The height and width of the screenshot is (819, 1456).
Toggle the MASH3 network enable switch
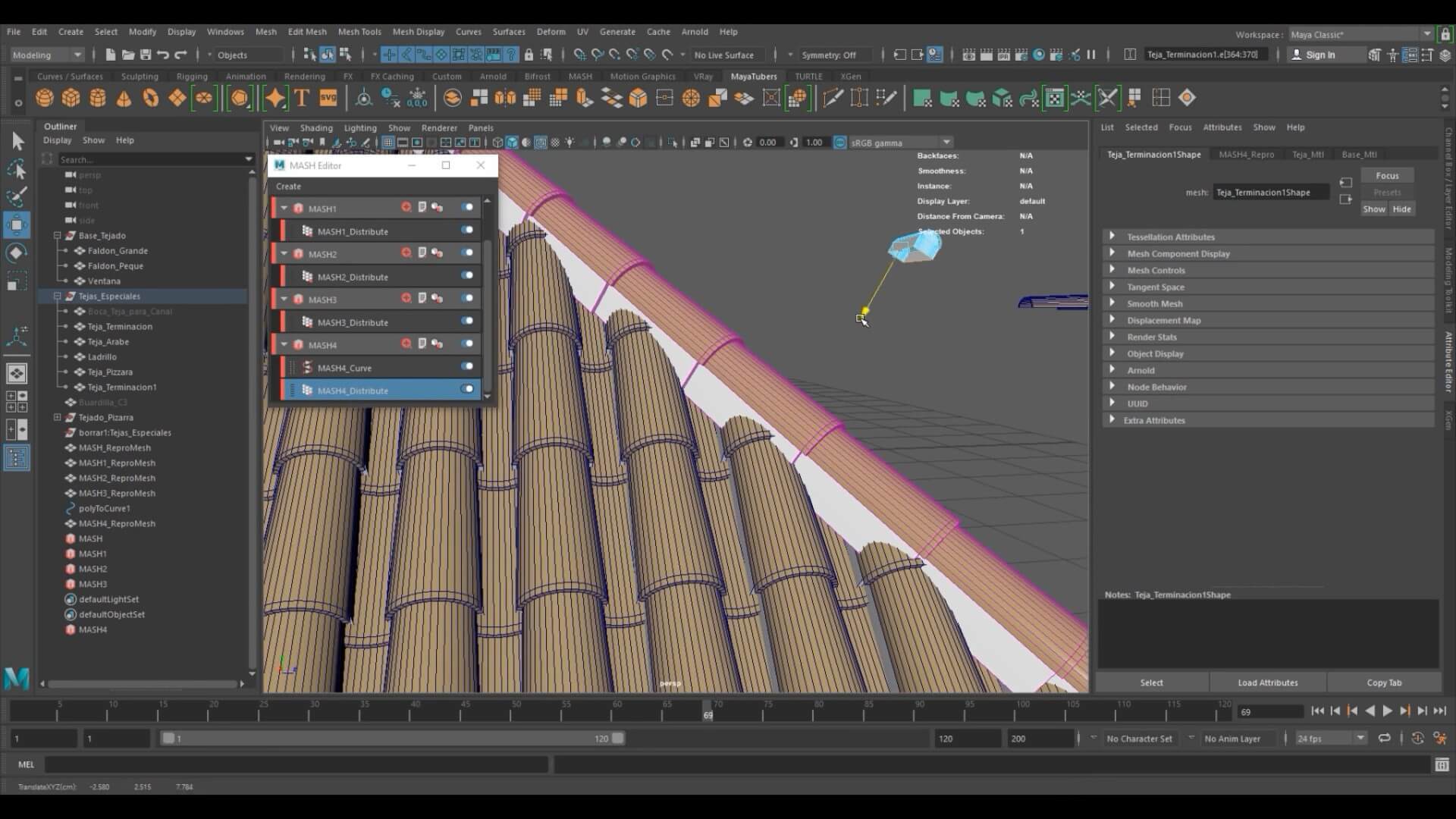coord(467,298)
